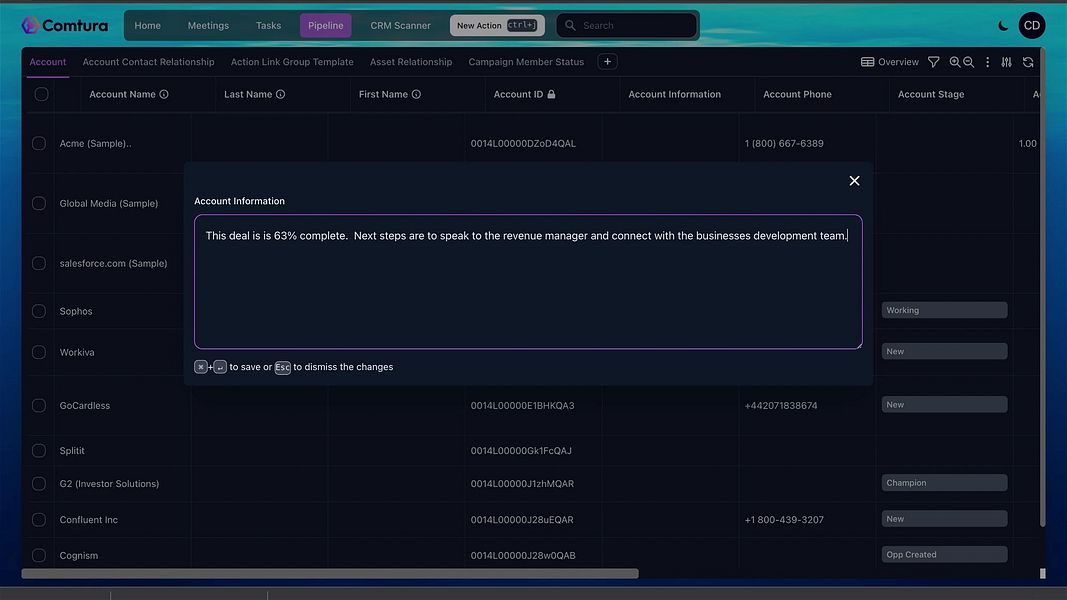Click info icon next to First Name

coord(416,95)
